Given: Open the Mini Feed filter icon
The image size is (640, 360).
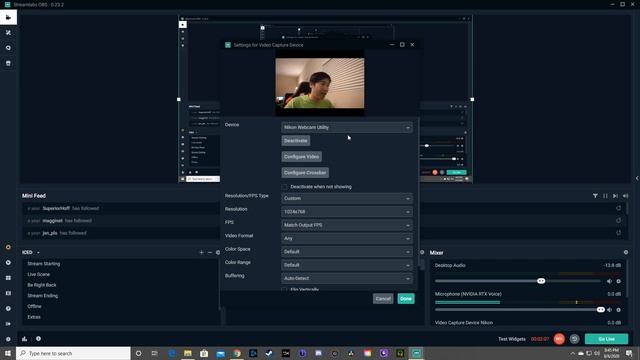Looking at the screenshot, I should click(595, 196).
